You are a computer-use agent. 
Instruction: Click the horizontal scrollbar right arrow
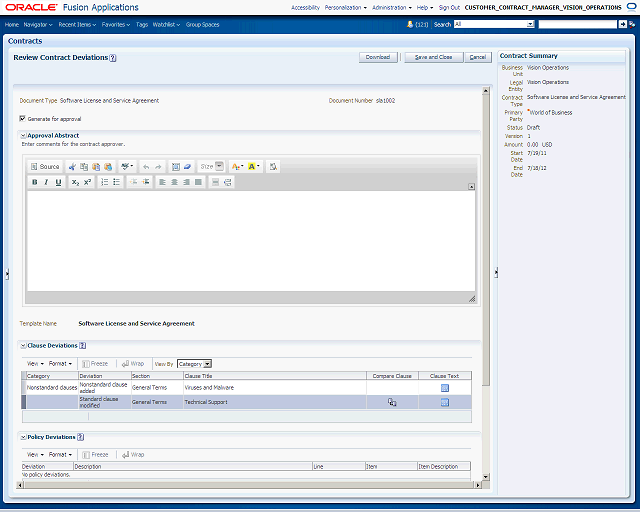coord(478,485)
